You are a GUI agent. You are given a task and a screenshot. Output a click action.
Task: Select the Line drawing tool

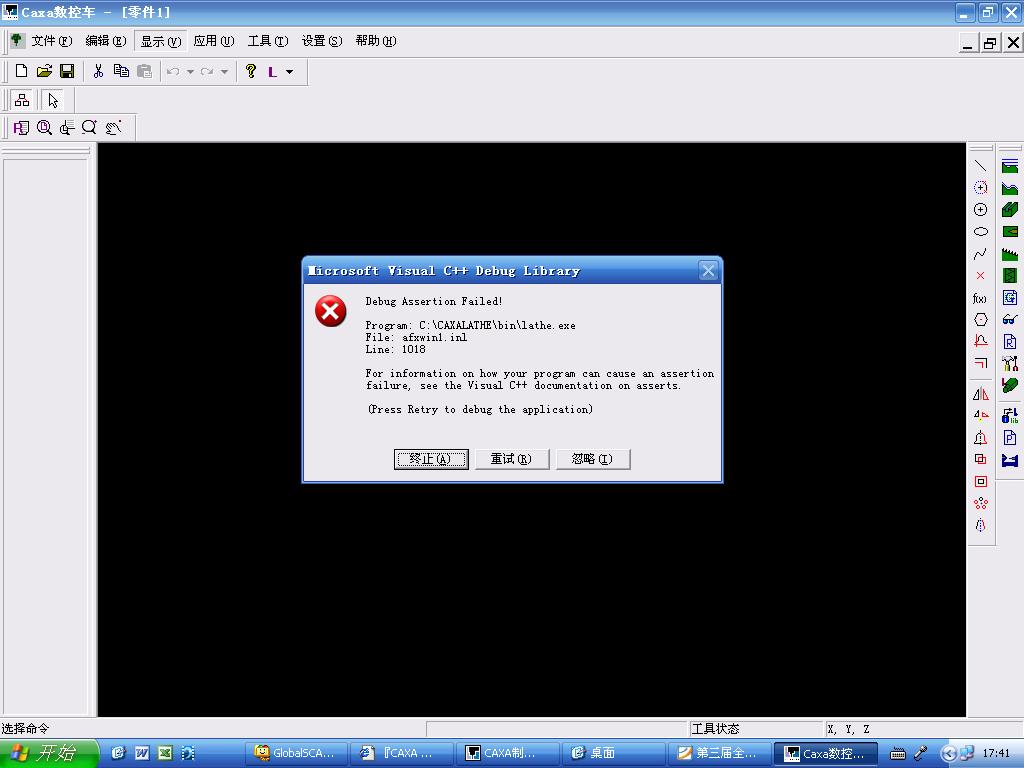[x=980, y=166]
